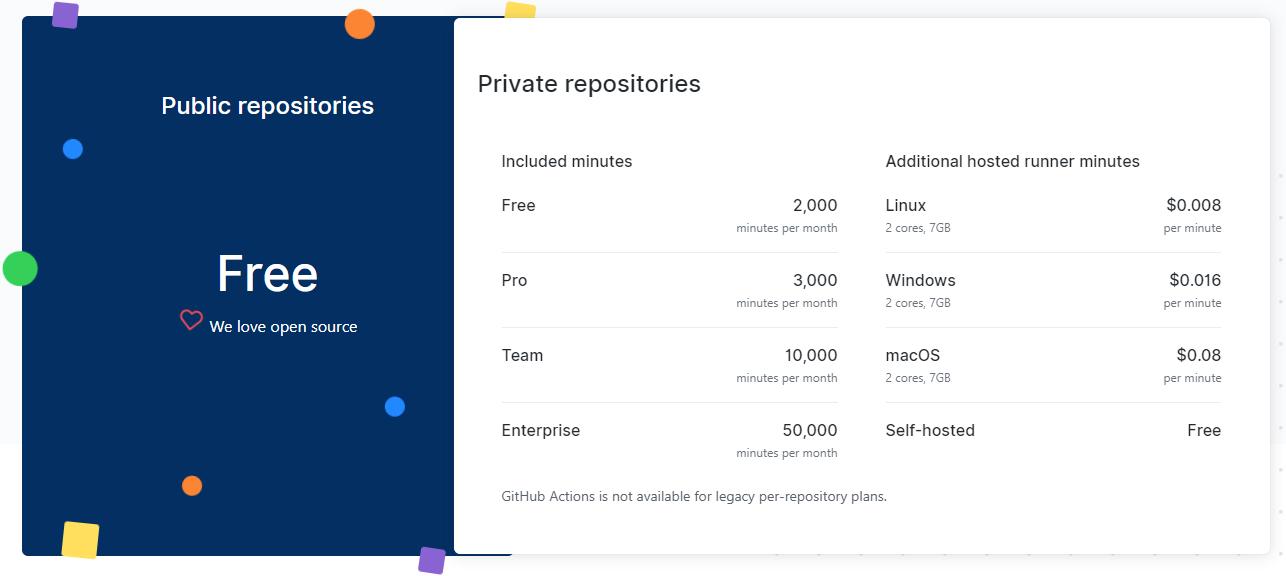Viewport: 1286px width, 576px height.
Task: Click the macOS $0.08 price
Action: pos(1198,356)
